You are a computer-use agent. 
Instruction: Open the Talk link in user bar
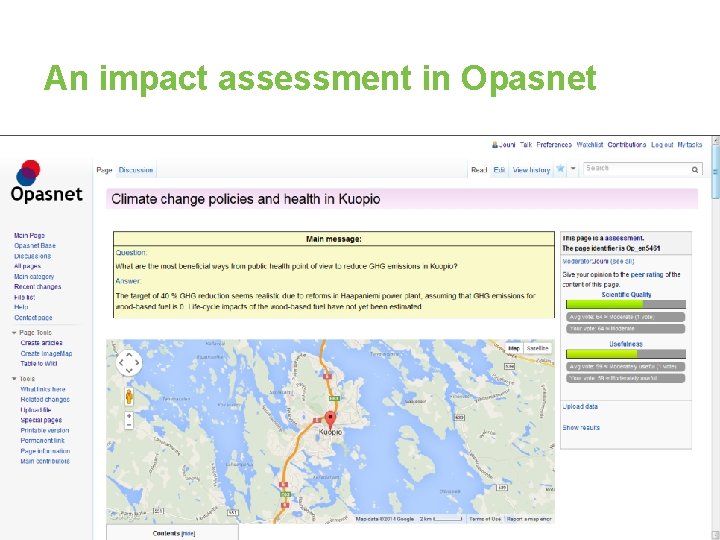tap(526, 145)
